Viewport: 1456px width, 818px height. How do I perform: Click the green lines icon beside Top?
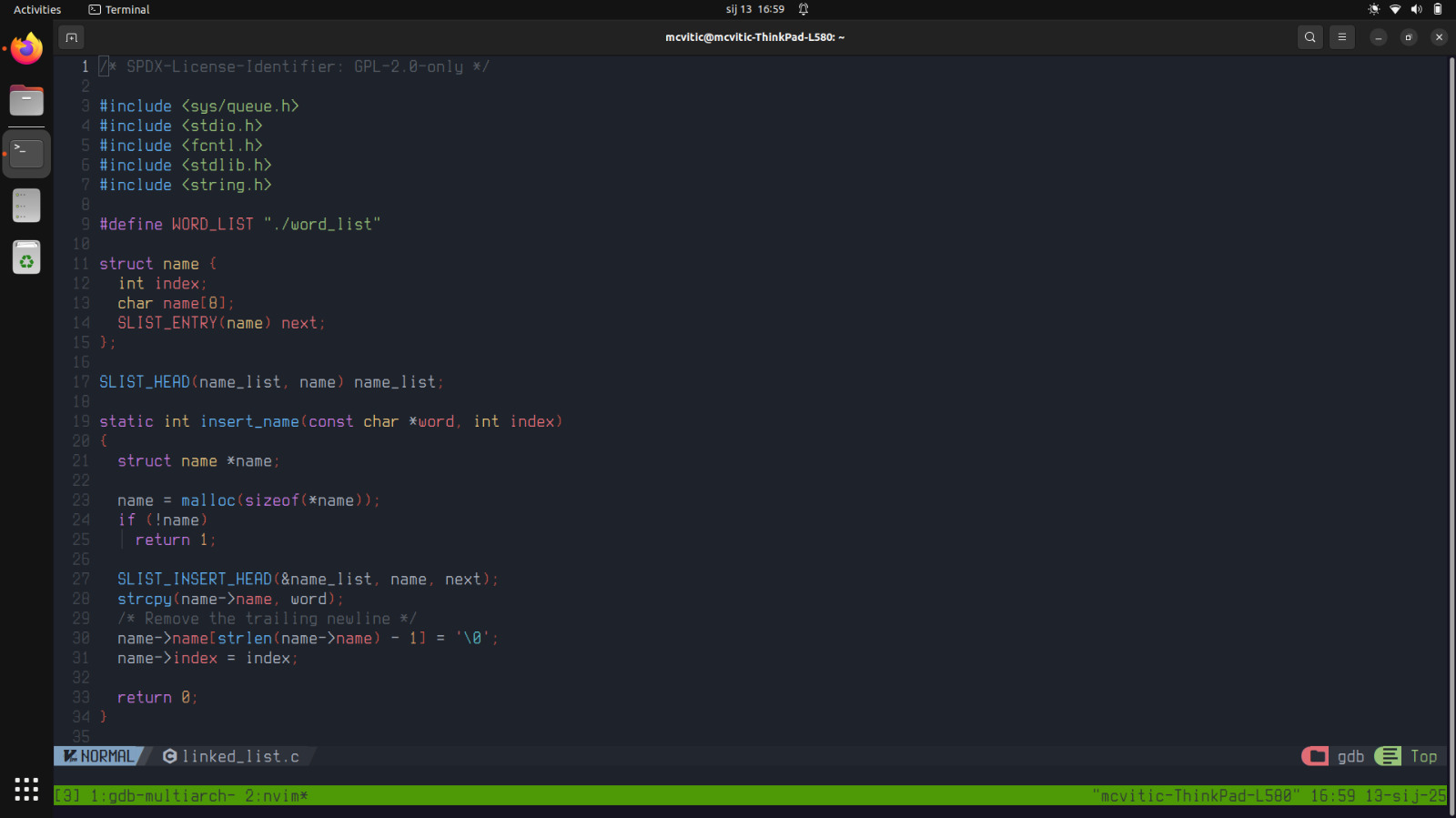click(x=1388, y=756)
